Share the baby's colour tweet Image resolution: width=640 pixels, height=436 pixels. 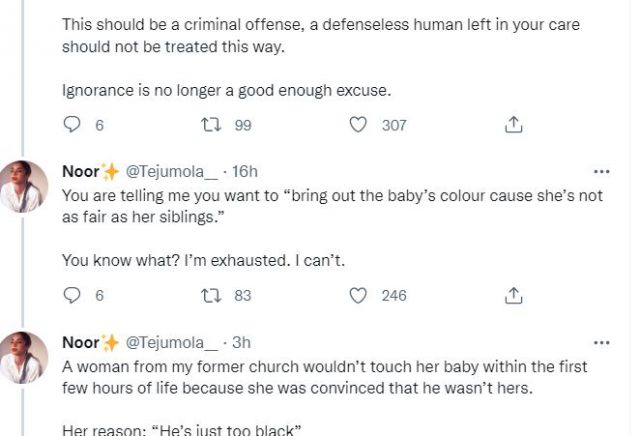click(x=514, y=295)
